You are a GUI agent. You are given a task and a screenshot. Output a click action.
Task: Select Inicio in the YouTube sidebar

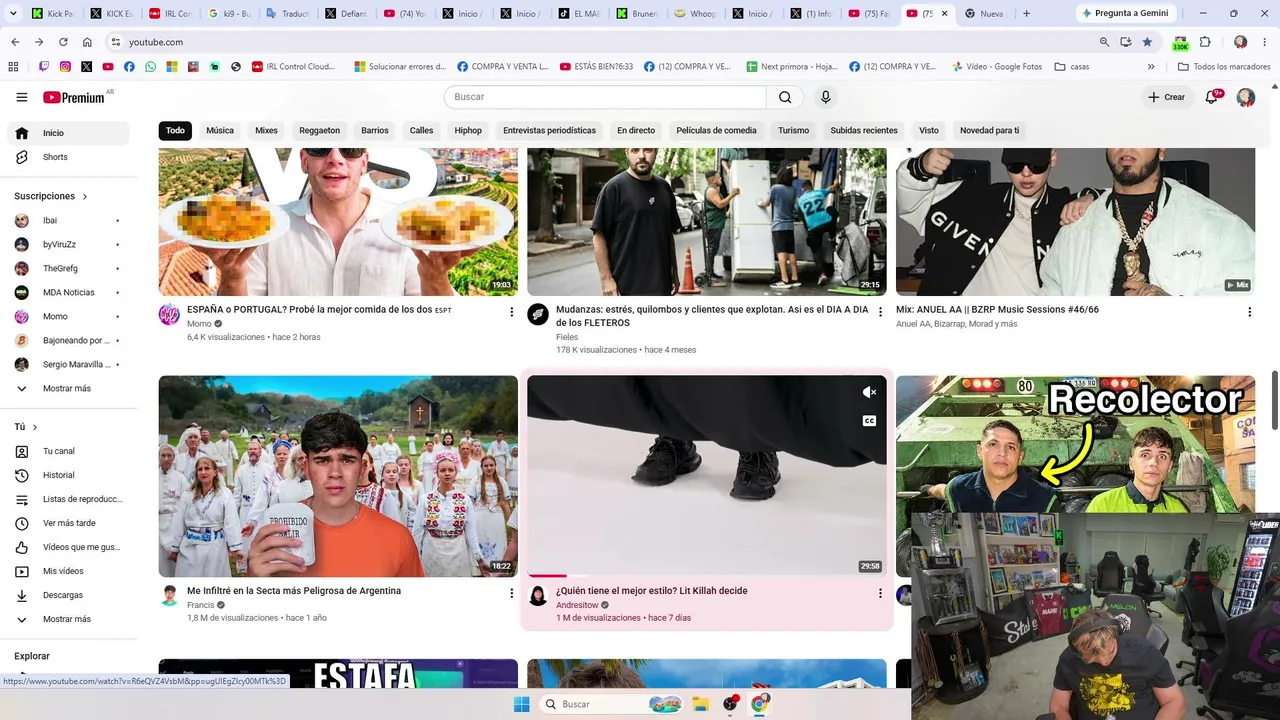coord(68,133)
